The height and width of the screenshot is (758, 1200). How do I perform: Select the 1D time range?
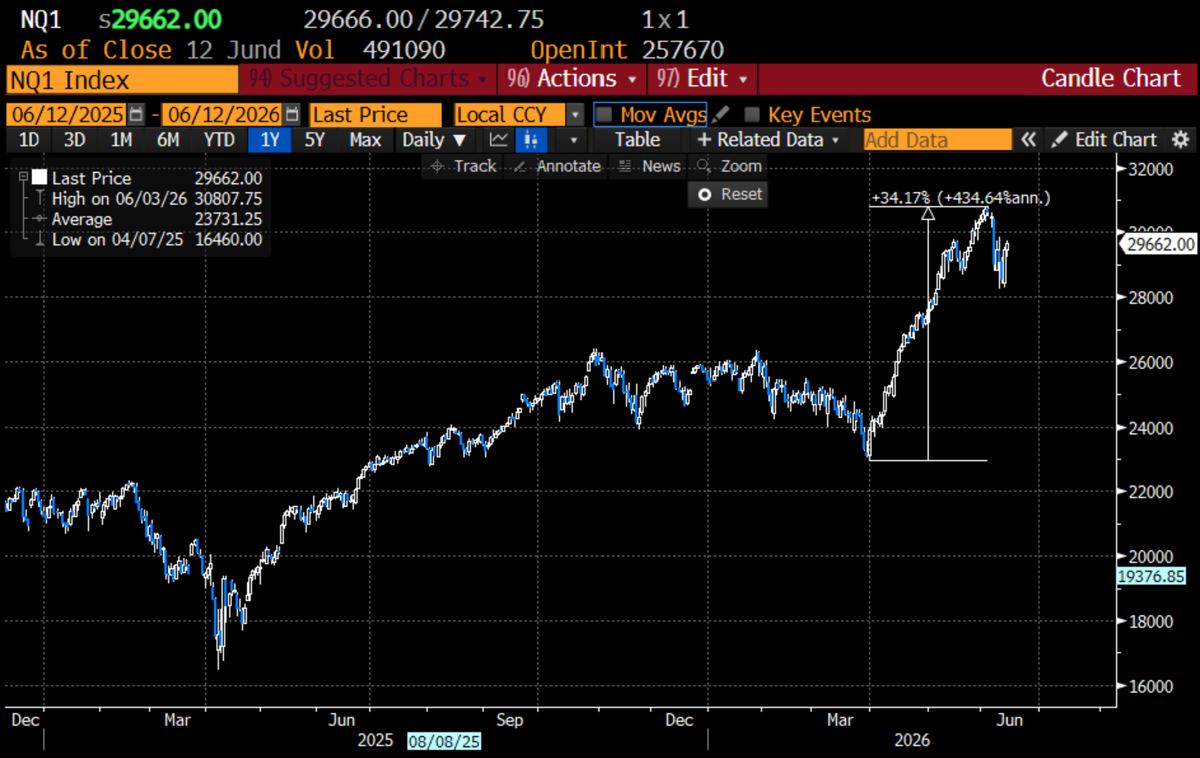pyautogui.click(x=30, y=140)
